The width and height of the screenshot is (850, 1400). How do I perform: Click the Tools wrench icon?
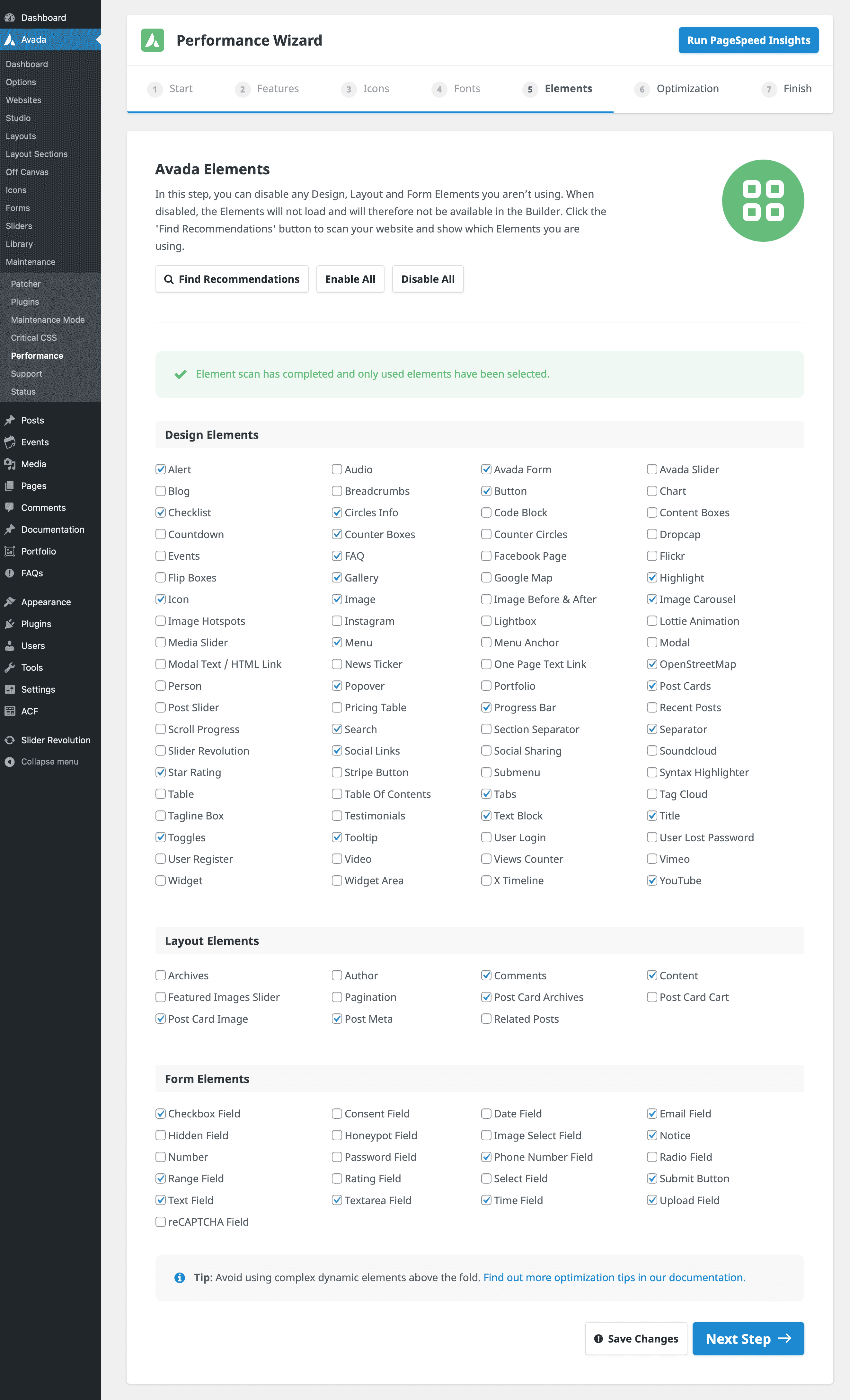coord(10,668)
